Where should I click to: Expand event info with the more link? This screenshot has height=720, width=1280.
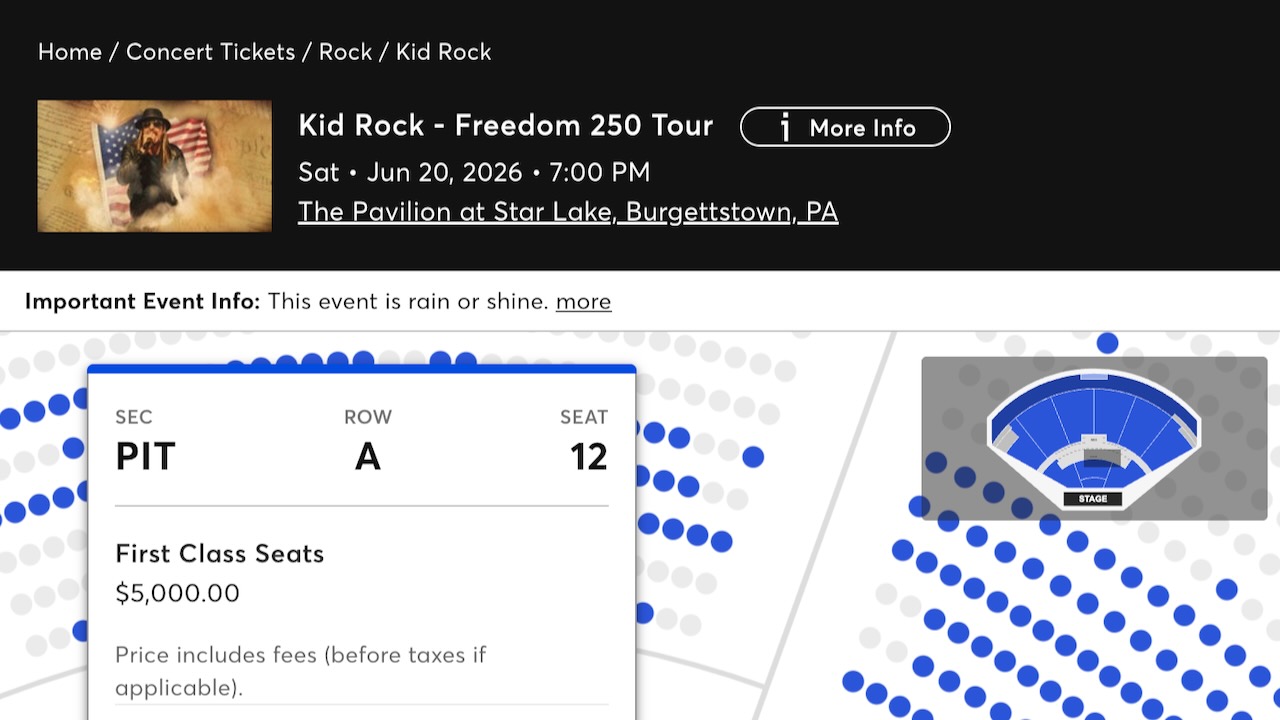point(584,301)
